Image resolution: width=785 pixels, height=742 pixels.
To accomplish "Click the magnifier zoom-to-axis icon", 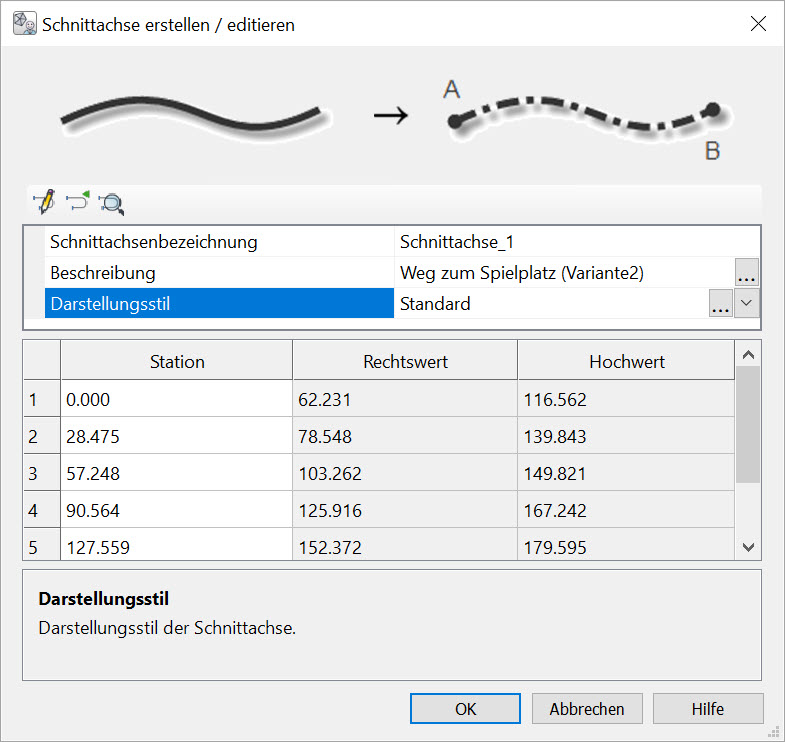I will click(x=112, y=203).
